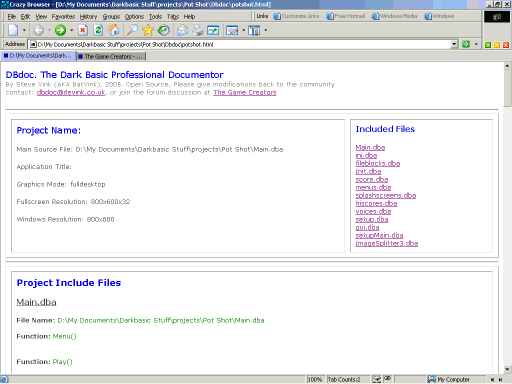Image resolution: width=512 pixels, height=384 pixels.
Task: Go back with the Back arrow
Action: [x=38, y=30]
